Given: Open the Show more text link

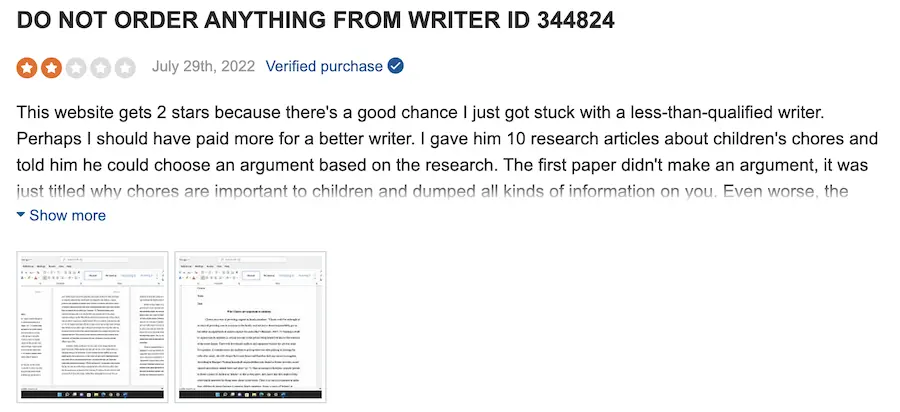Looking at the screenshot, I should tap(67, 215).
